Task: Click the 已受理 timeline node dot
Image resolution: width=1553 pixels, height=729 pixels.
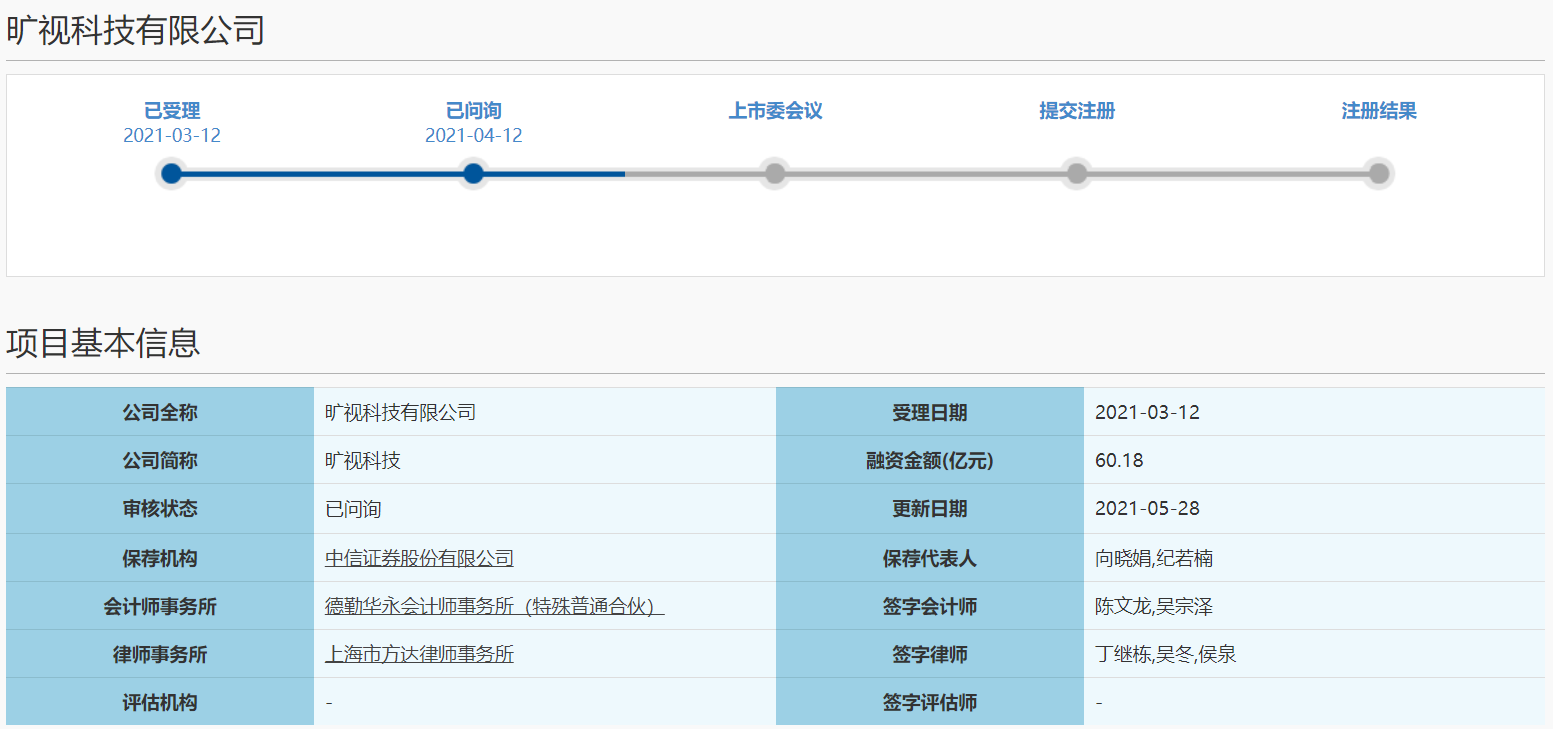Action: pyautogui.click(x=171, y=174)
